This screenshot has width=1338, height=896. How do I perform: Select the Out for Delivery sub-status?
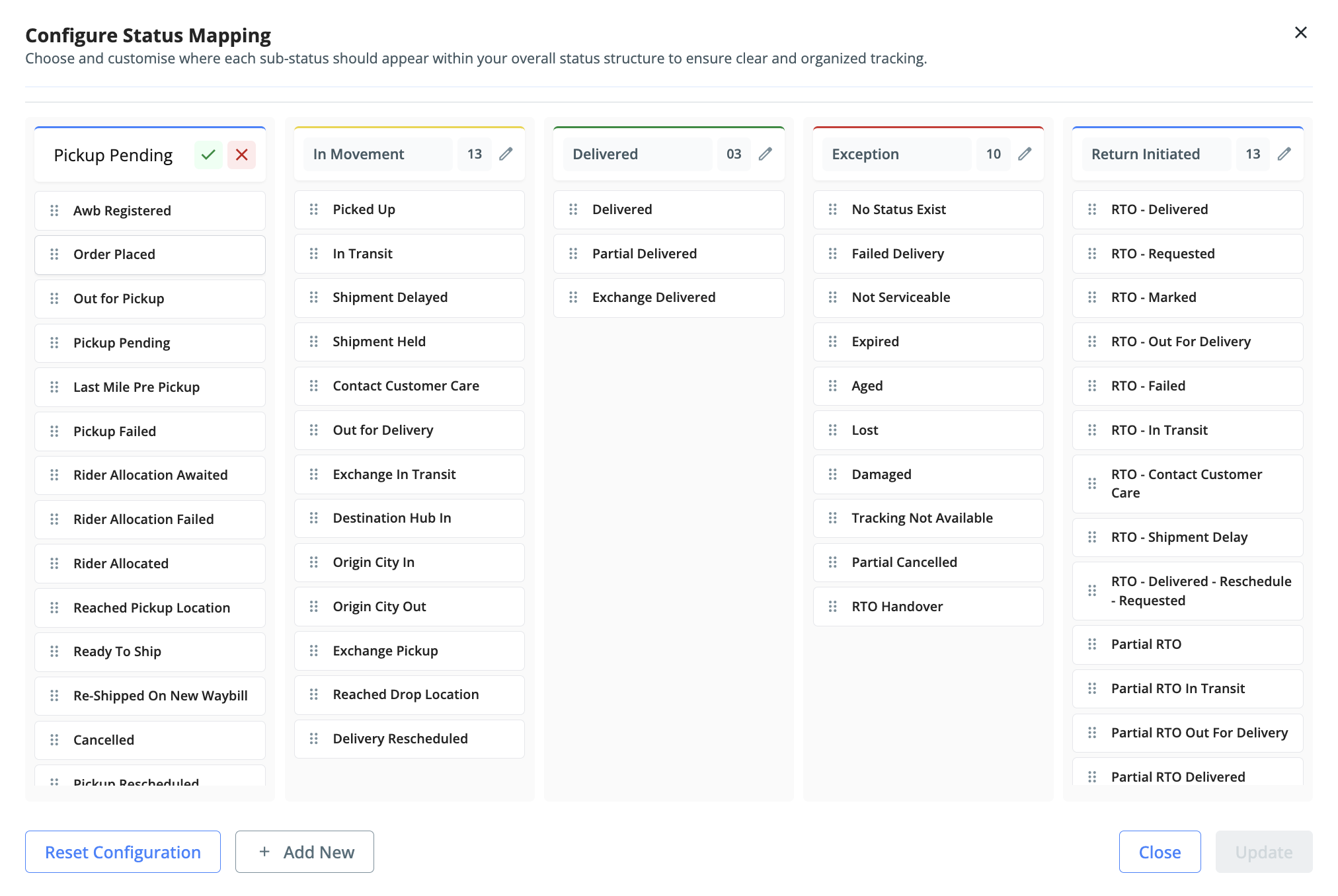[409, 430]
